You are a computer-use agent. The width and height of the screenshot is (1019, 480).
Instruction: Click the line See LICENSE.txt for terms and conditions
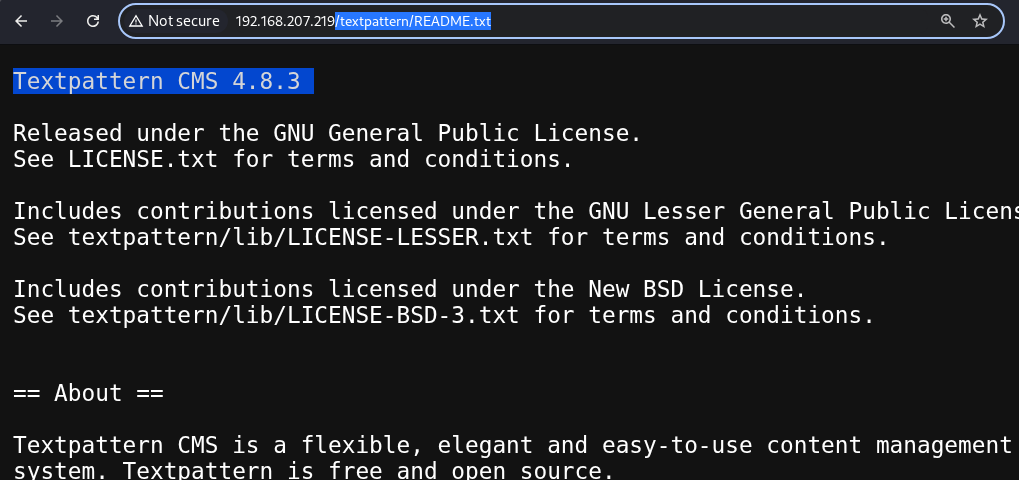point(293,159)
